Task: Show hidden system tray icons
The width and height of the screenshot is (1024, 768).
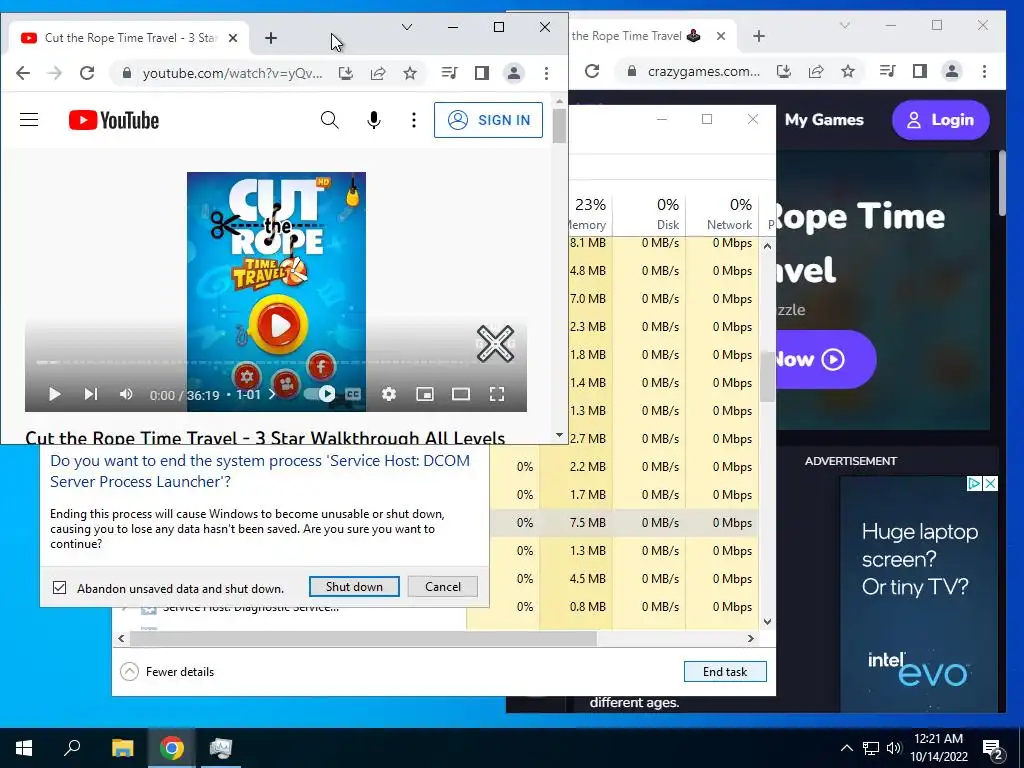Action: pos(846,748)
